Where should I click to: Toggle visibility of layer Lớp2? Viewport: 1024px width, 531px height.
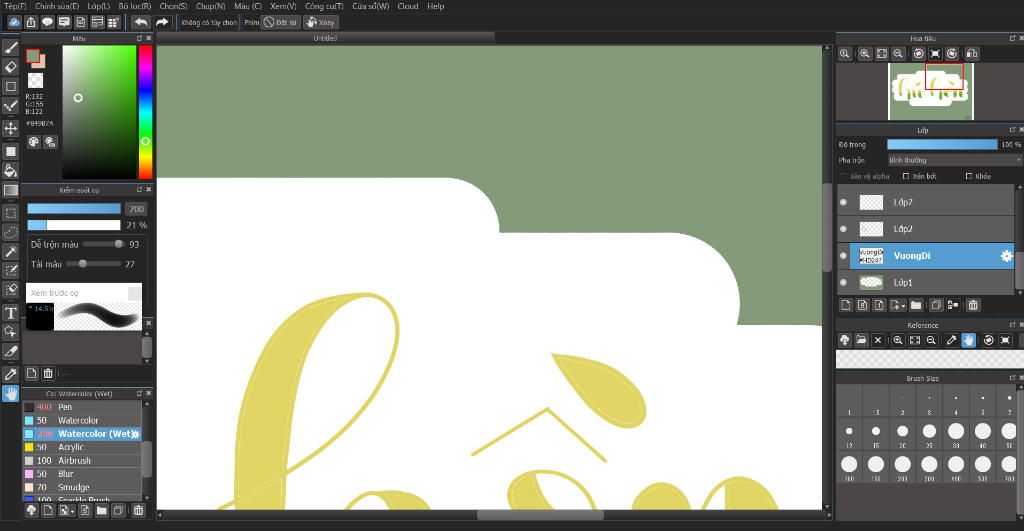coord(843,229)
